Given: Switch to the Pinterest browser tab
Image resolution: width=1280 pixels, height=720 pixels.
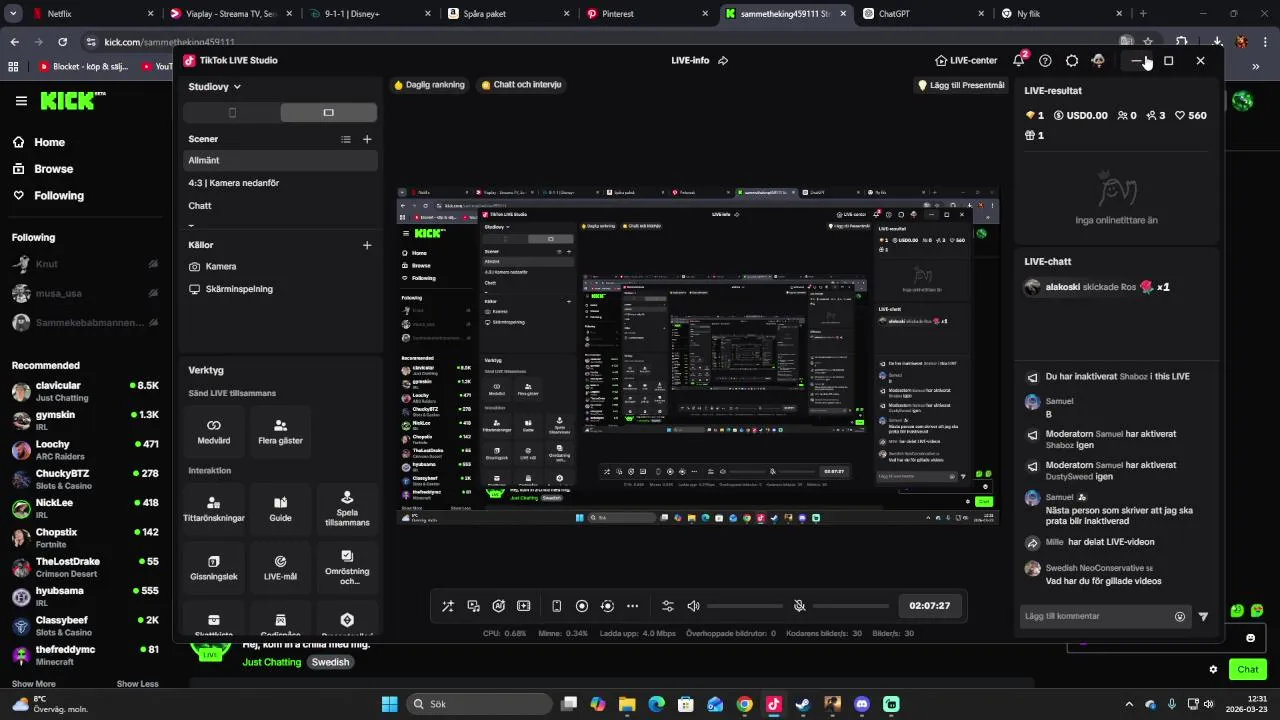Looking at the screenshot, I should point(649,14).
